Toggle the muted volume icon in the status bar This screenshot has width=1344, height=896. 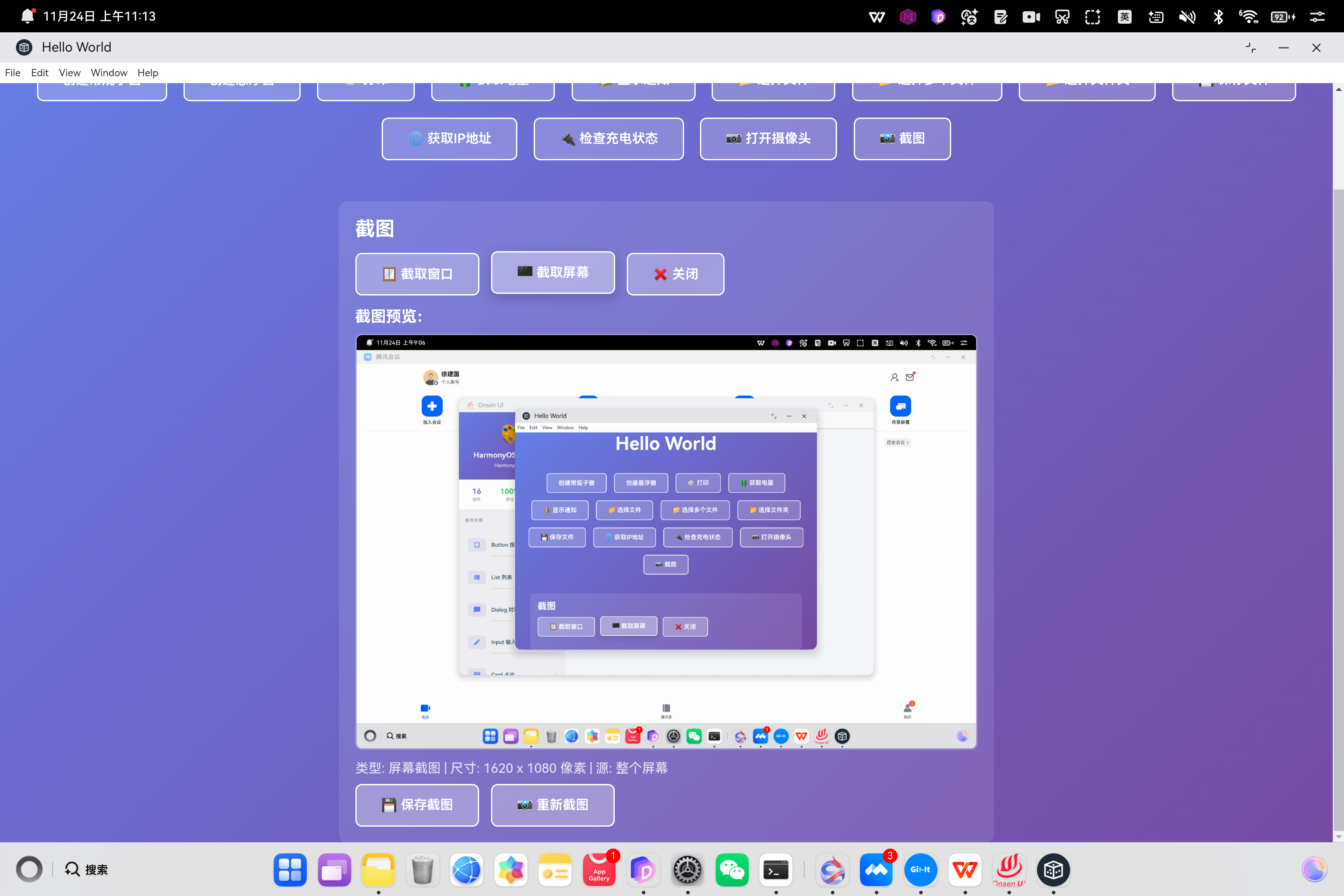pyautogui.click(x=1187, y=16)
